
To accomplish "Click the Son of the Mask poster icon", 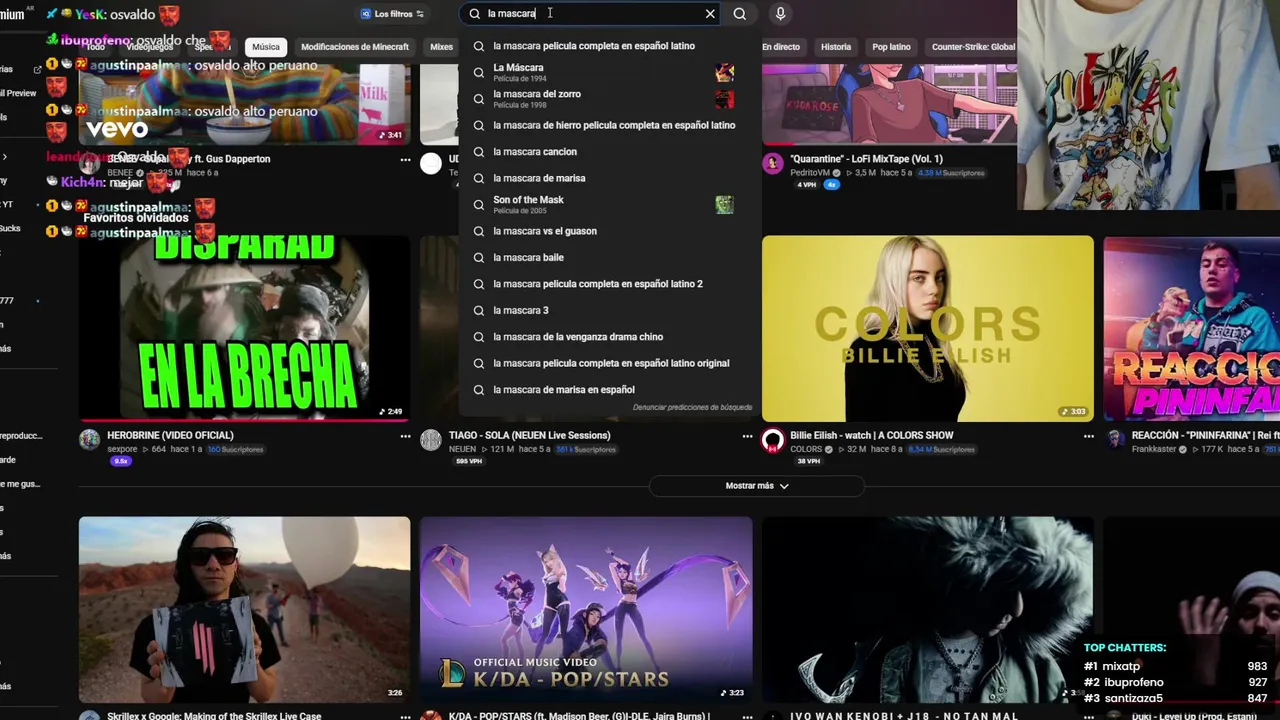I will 724,204.
